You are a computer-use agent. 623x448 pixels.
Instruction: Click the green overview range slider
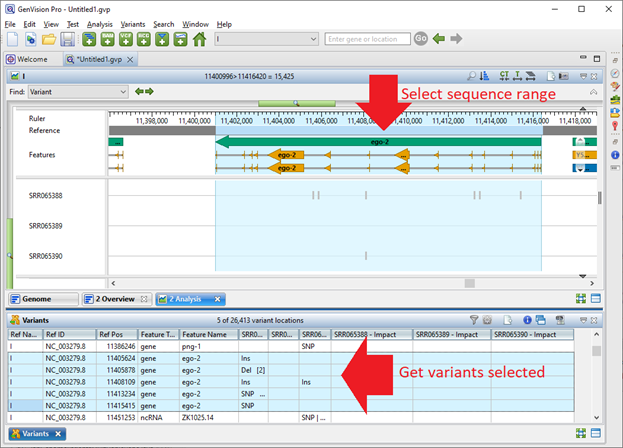tap(297, 104)
